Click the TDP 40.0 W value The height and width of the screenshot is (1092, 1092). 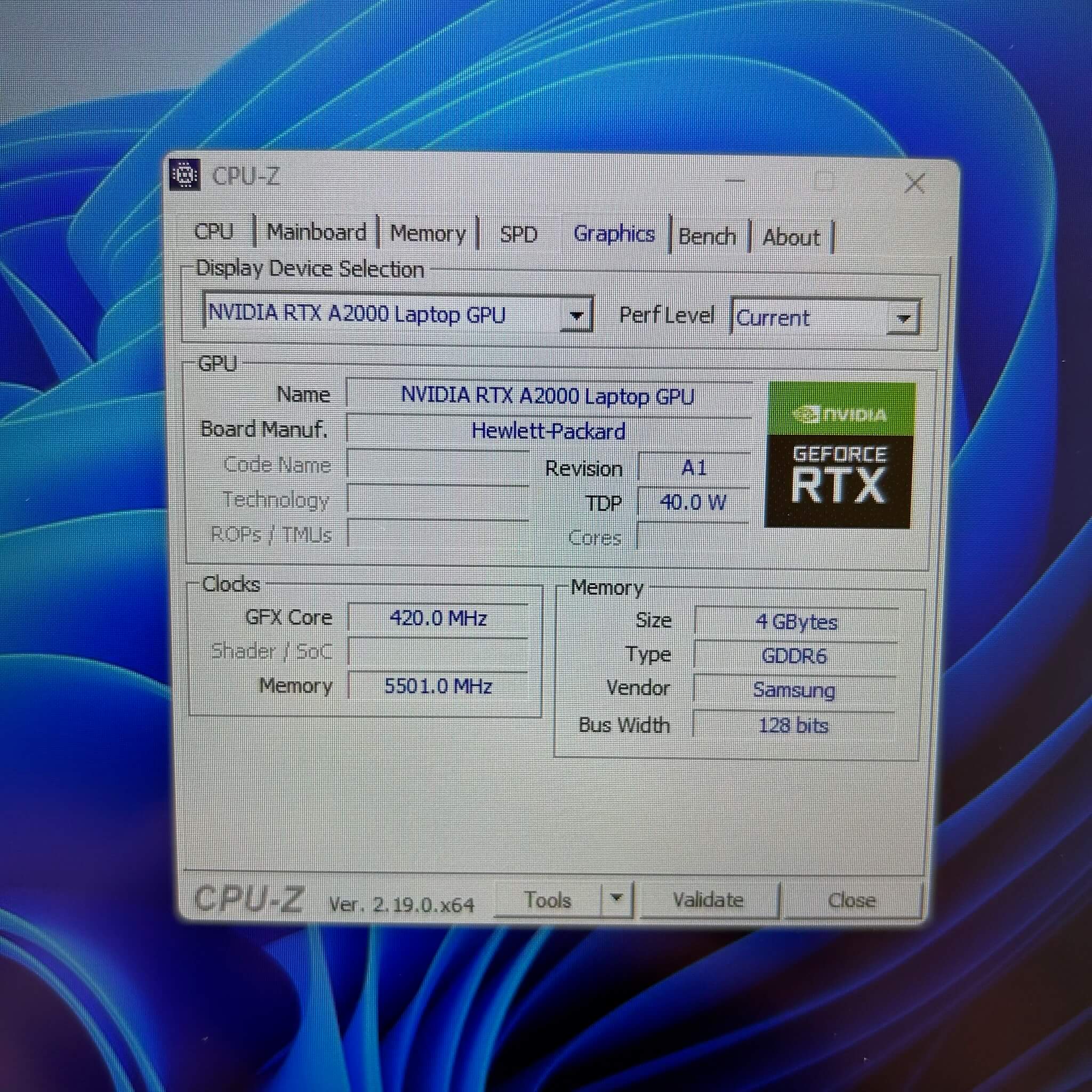coord(693,502)
